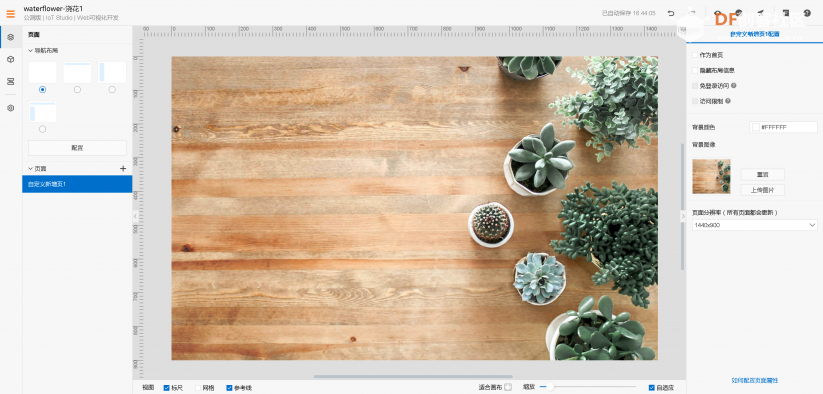Open the third sidebar panel icon
The height and width of the screenshot is (394, 823).
pyautogui.click(x=10, y=81)
